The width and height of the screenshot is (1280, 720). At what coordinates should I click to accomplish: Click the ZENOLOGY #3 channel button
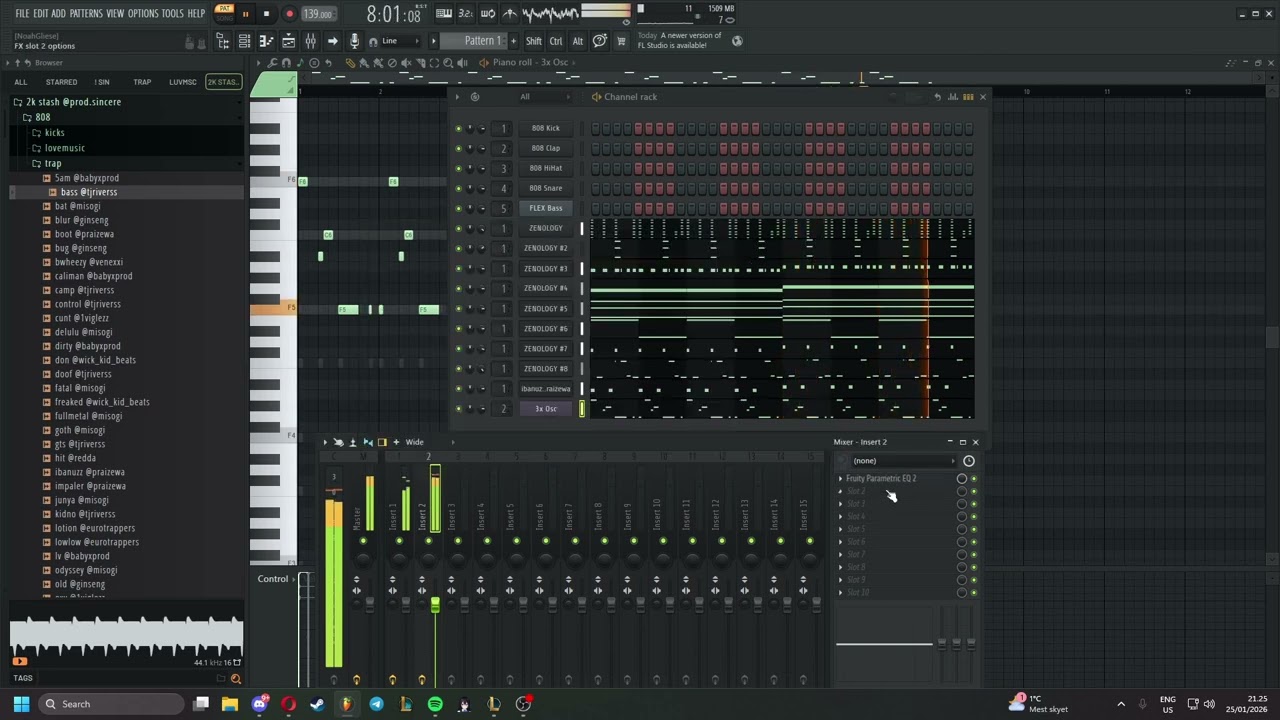click(546, 268)
